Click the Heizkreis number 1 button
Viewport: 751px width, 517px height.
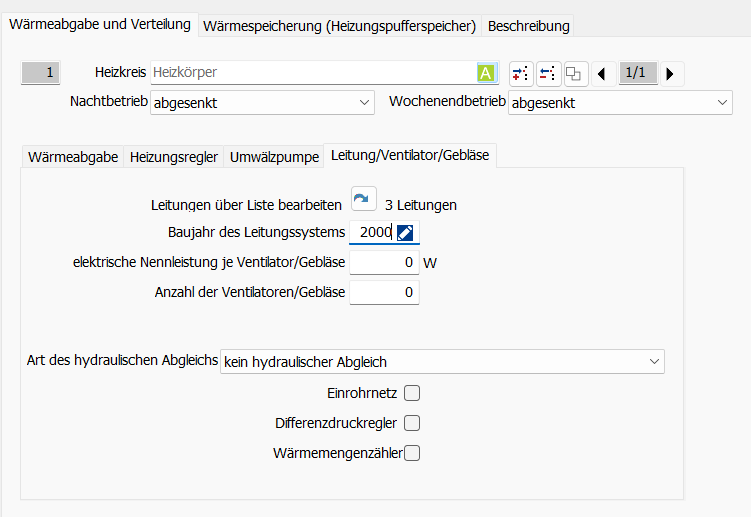point(42,72)
